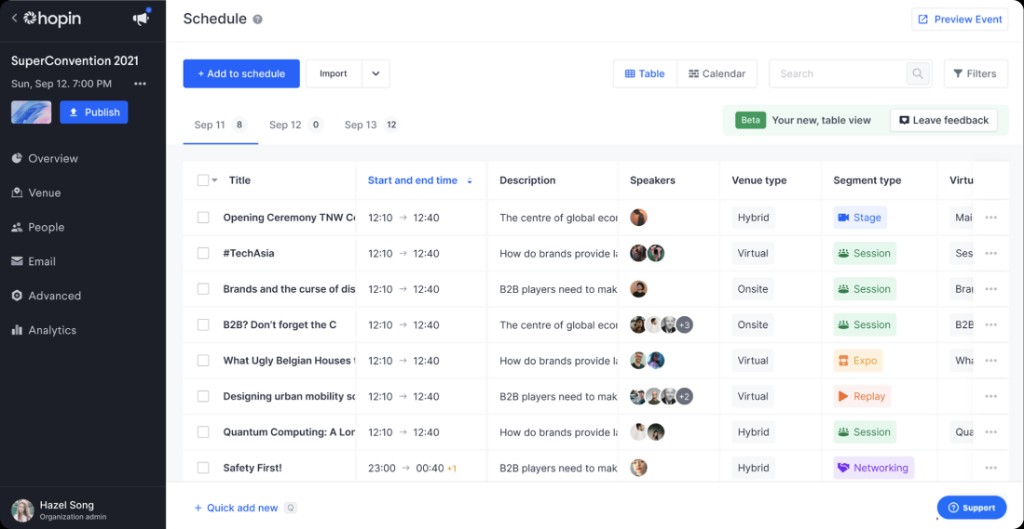Expand the Import dropdown arrow
This screenshot has height=529, width=1024.
pos(376,74)
